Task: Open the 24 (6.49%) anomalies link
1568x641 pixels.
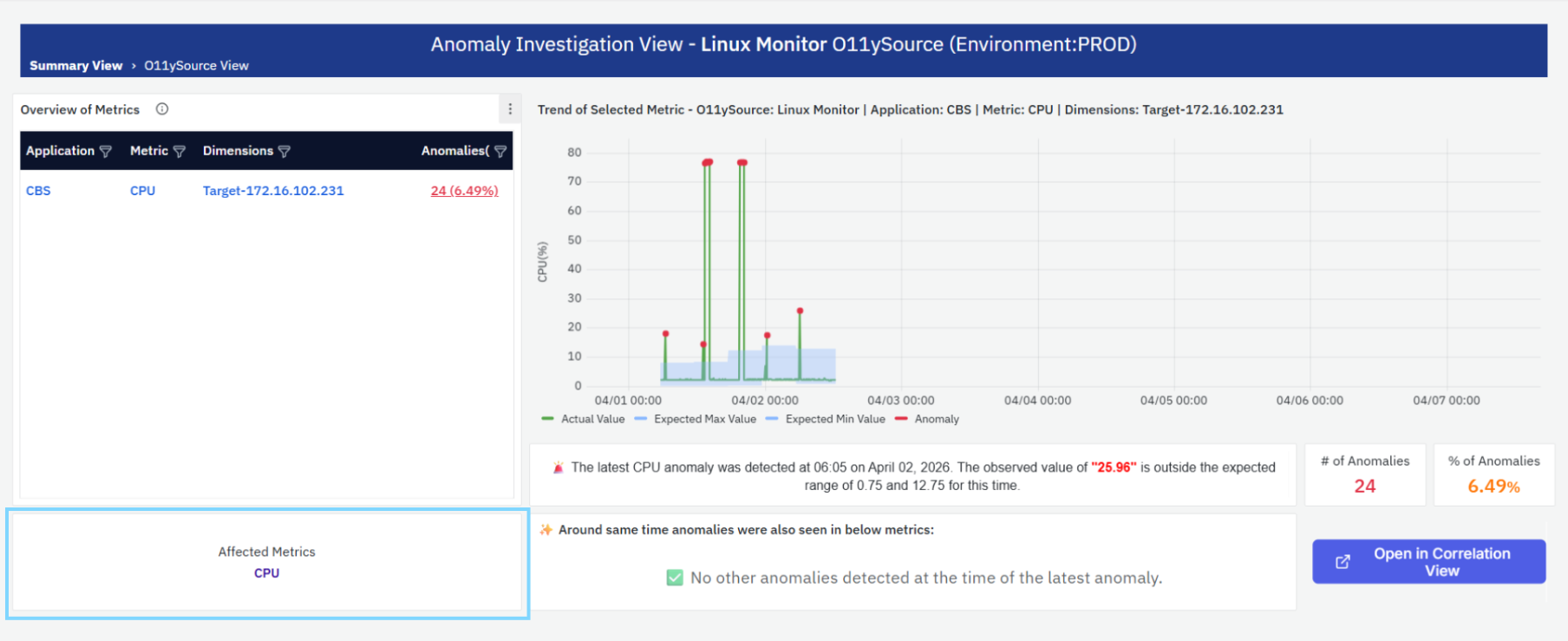Action: click(x=464, y=191)
